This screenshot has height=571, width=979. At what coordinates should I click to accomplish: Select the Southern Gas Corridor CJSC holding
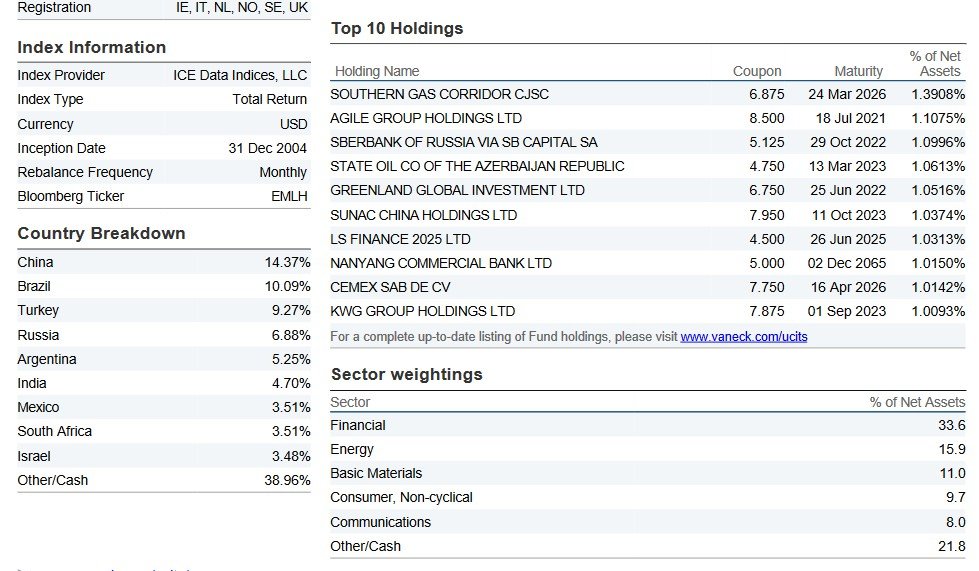[439, 94]
